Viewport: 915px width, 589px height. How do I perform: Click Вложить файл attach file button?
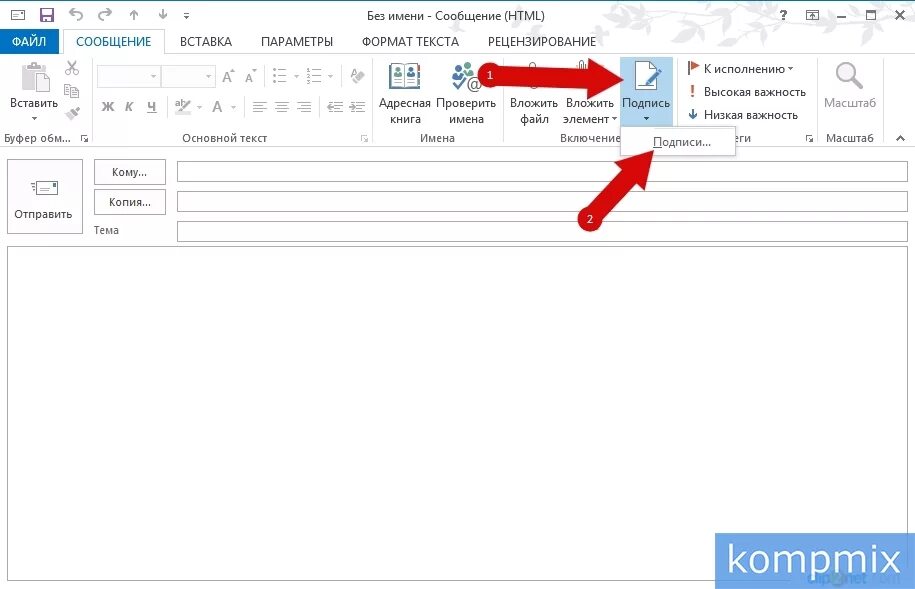(x=533, y=93)
